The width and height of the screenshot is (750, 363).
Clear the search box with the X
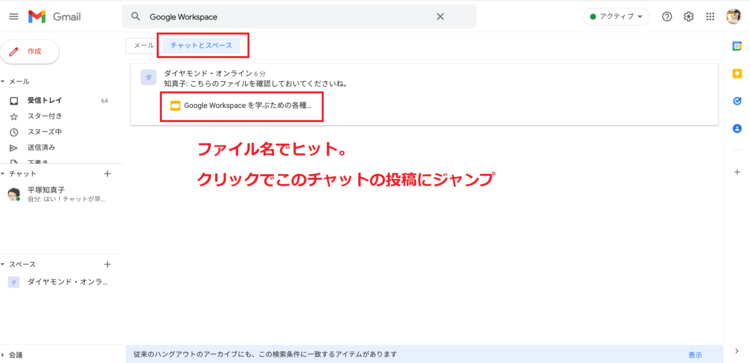click(441, 17)
